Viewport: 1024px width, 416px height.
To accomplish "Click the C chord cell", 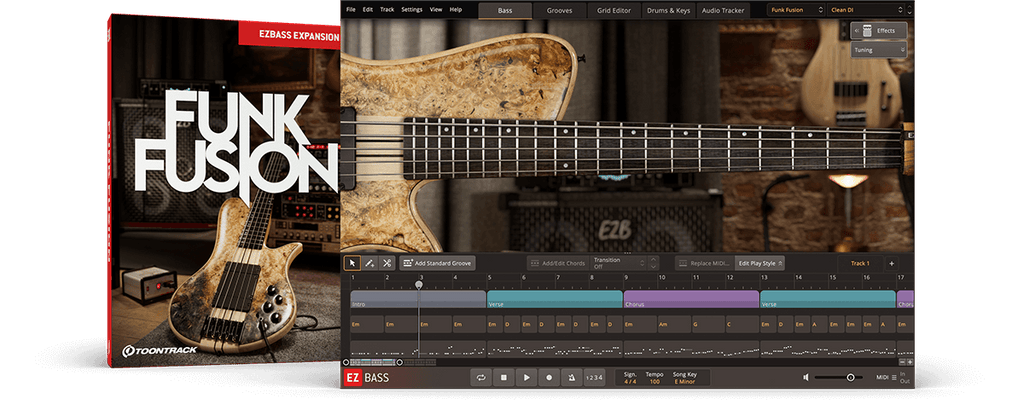I will [742, 324].
